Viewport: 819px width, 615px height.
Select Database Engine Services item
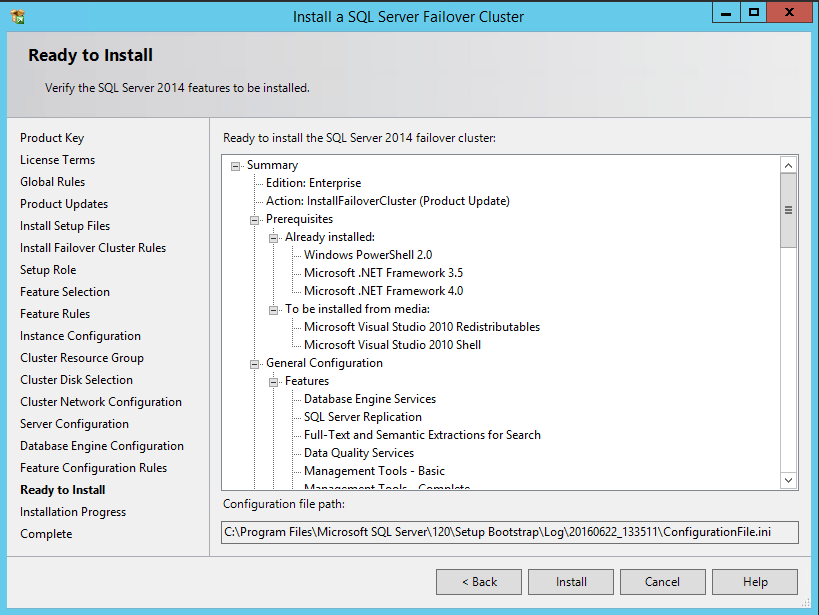[x=370, y=399]
